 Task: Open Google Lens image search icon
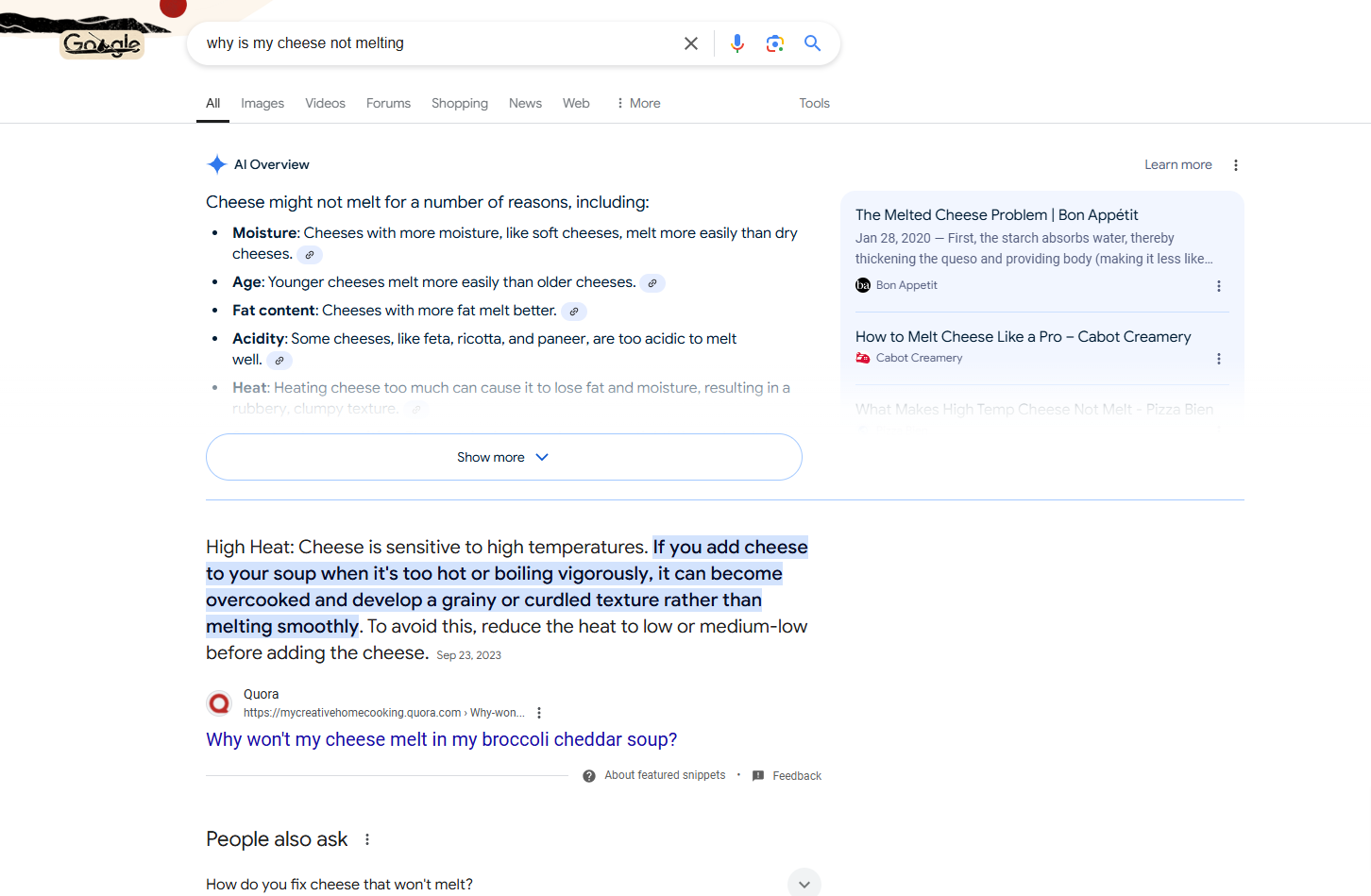pos(775,43)
